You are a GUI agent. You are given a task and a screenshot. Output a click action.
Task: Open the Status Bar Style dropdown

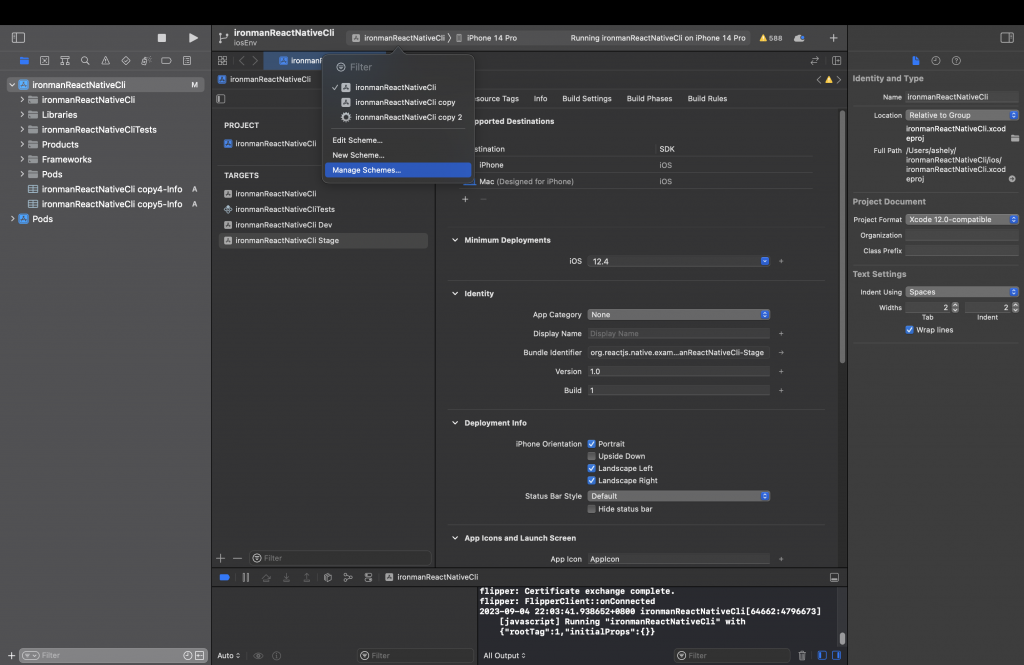678,495
